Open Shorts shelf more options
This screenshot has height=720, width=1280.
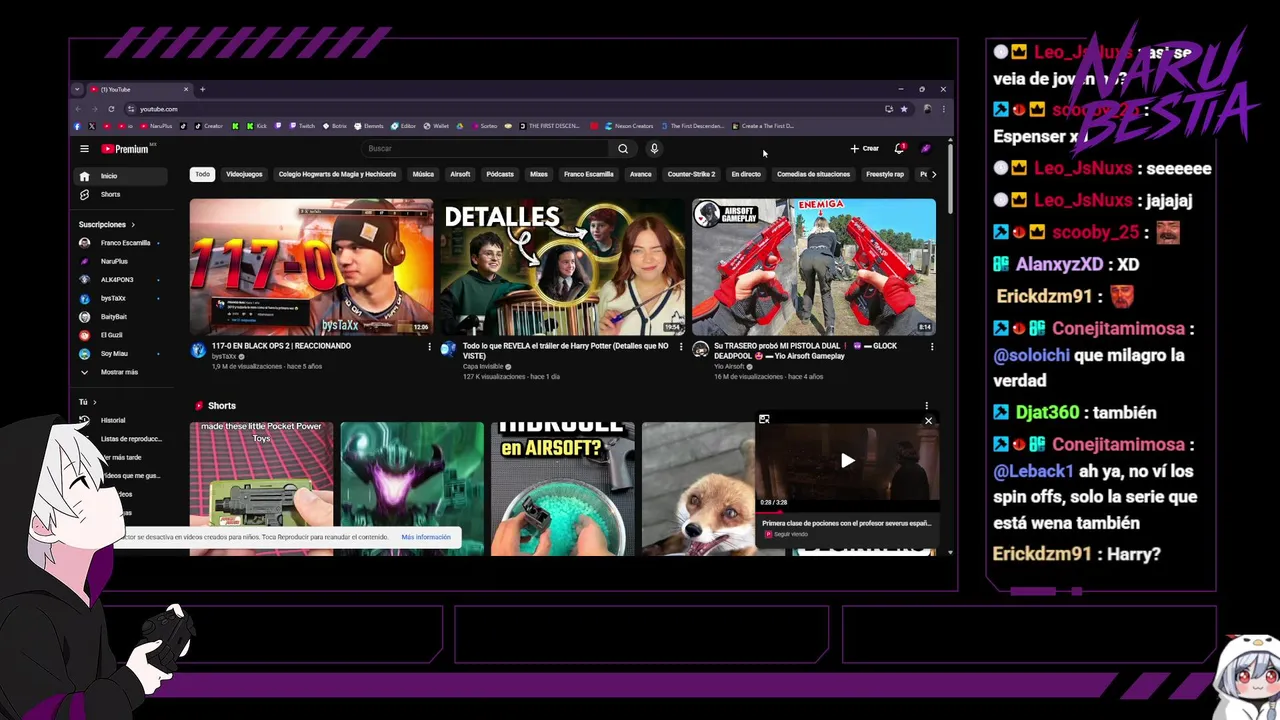[x=926, y=406]
